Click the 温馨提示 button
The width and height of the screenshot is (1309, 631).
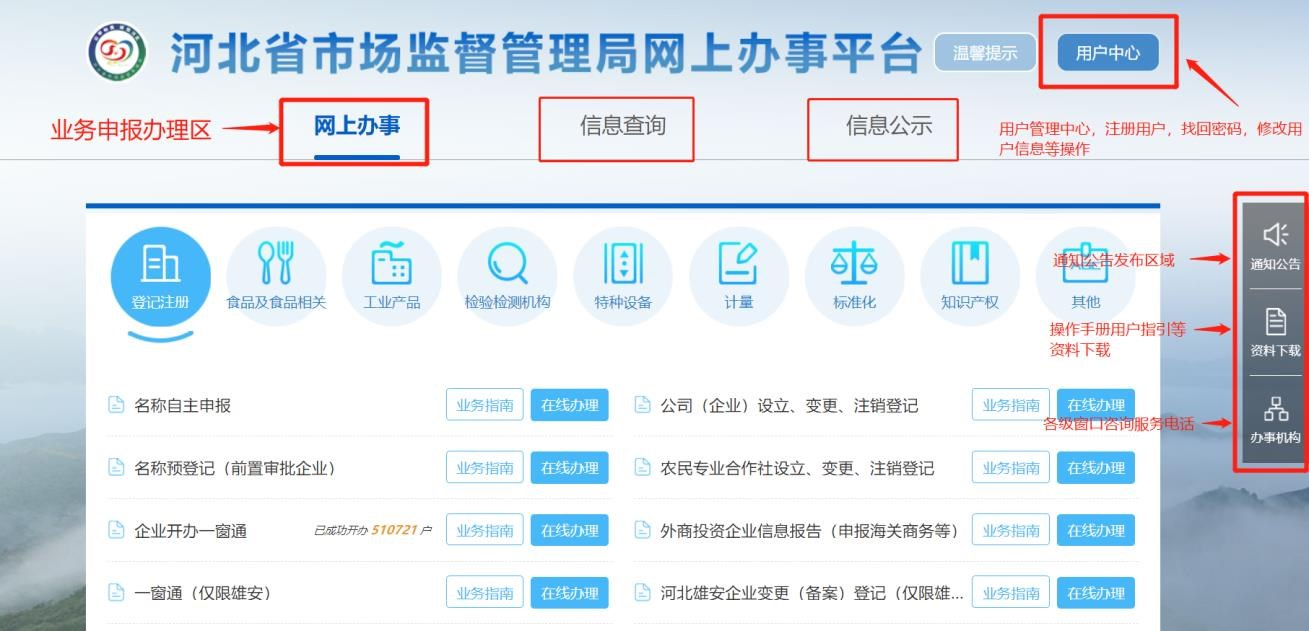pos(984,52)
